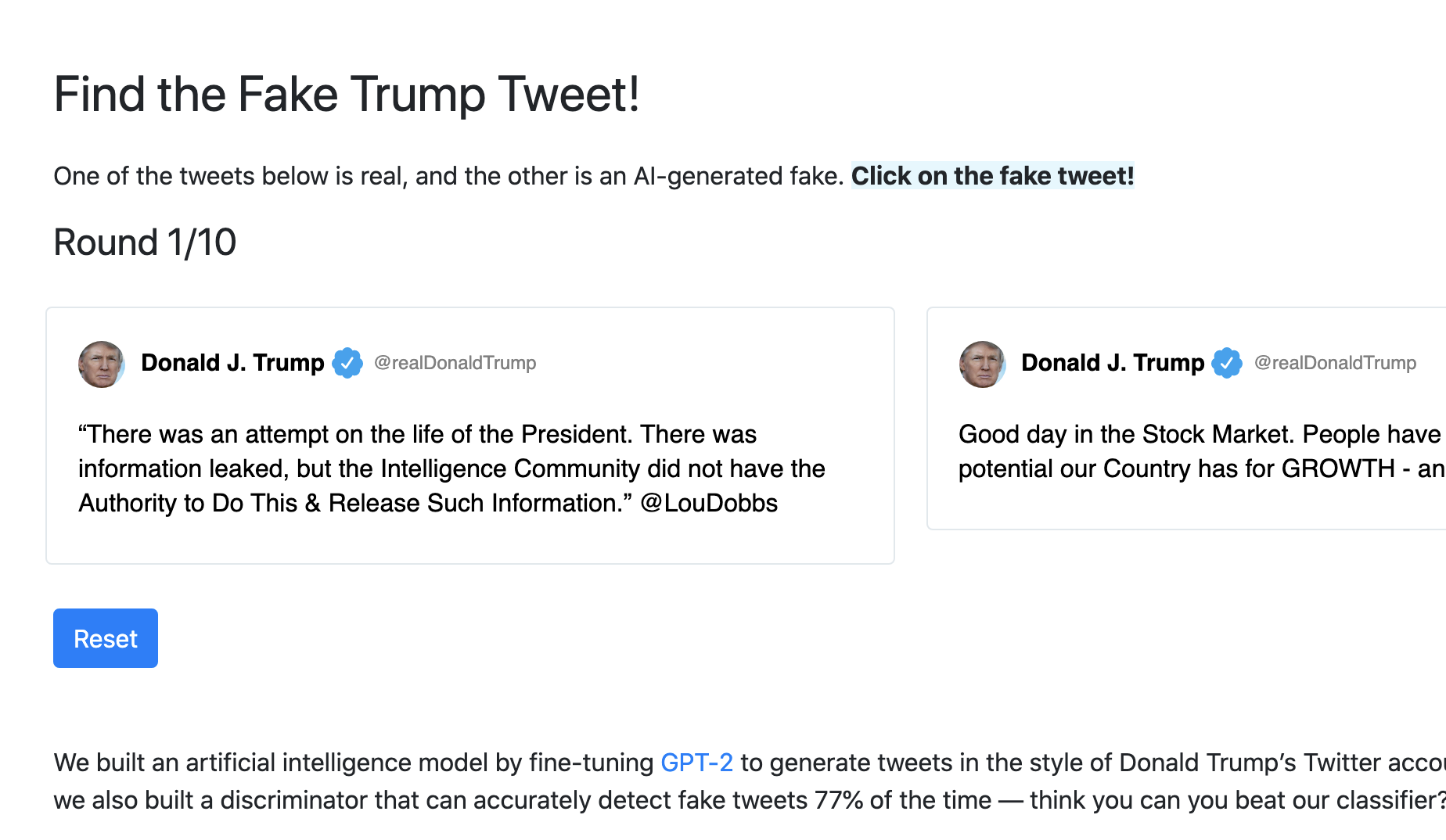
Task: Click the highlighted 'Click on the fake tweet!' text
Action: point(992,176)
